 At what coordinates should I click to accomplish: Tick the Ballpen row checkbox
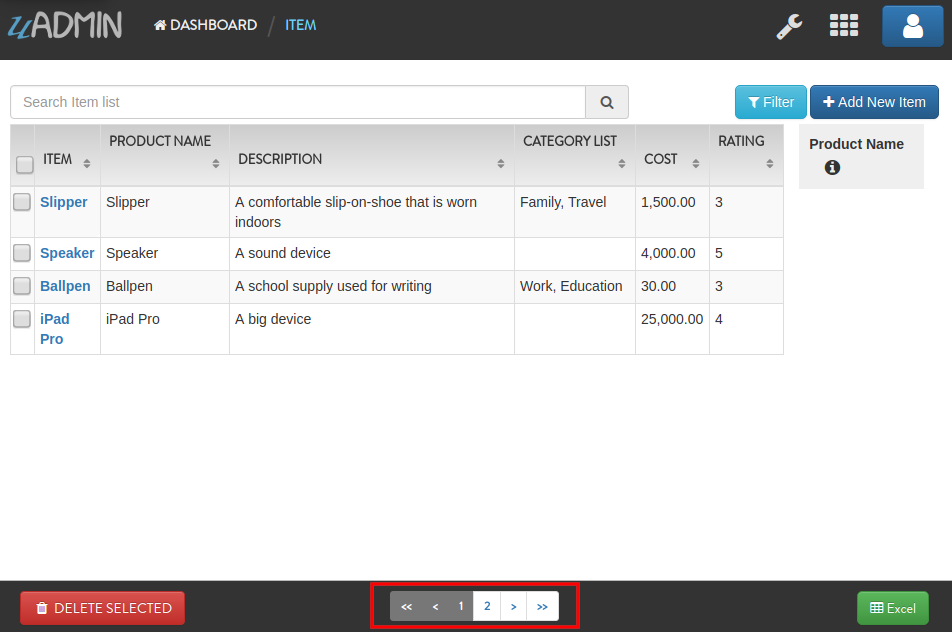[x=22, y=285]
